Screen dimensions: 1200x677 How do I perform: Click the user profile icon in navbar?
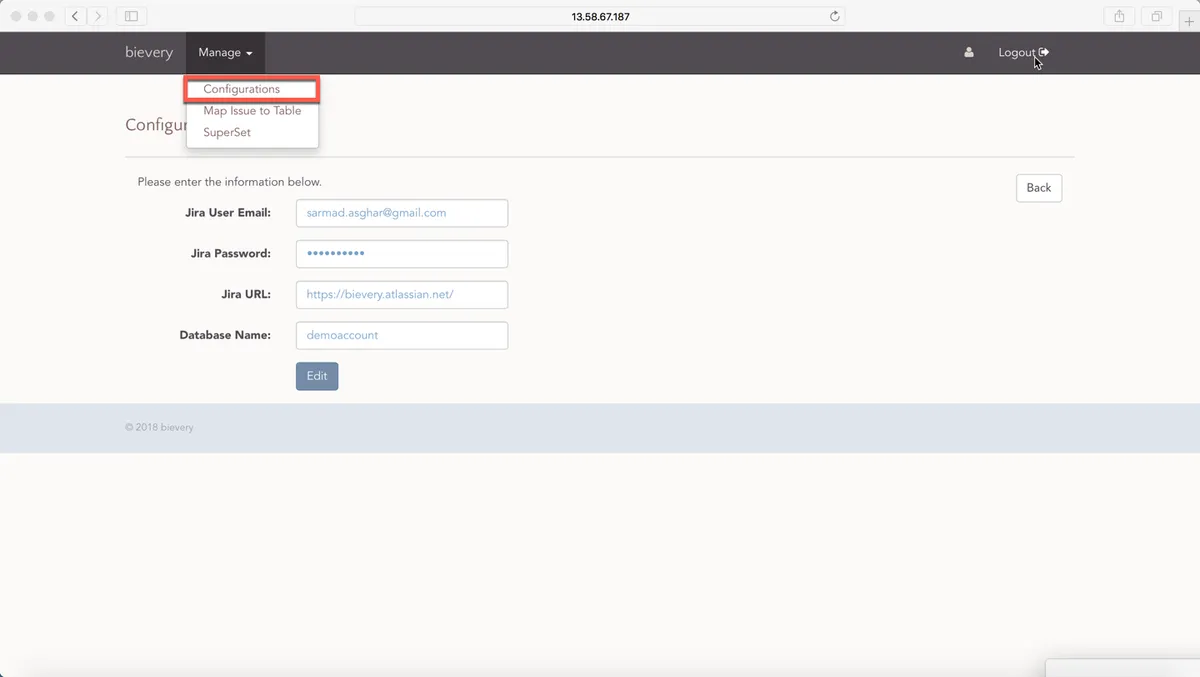coord(968,53)
